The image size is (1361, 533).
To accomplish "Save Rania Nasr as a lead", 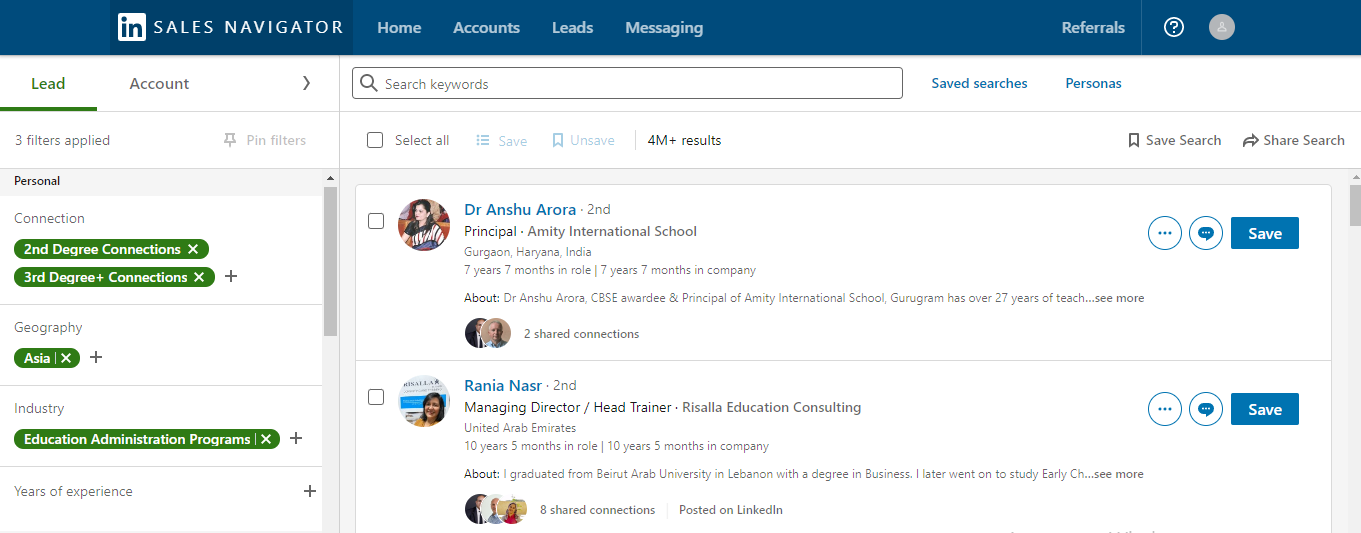I will (x=1264, y=409).
